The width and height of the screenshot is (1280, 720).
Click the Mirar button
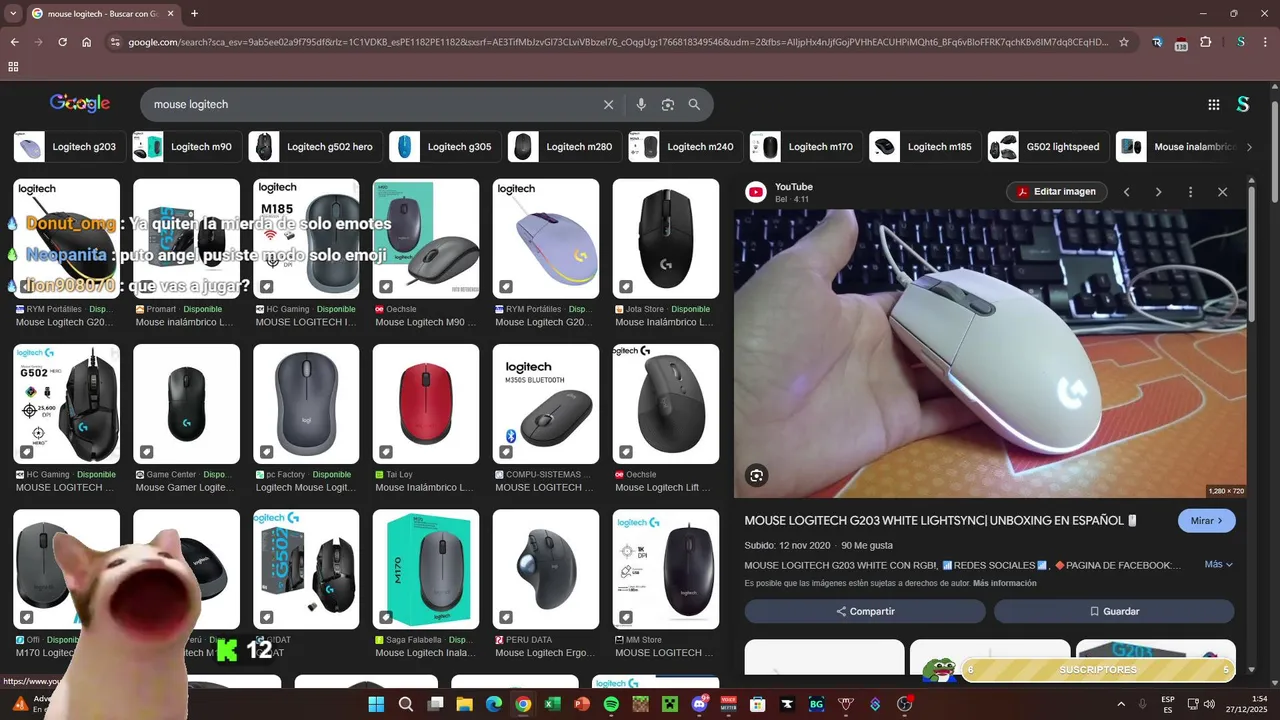1207,521
